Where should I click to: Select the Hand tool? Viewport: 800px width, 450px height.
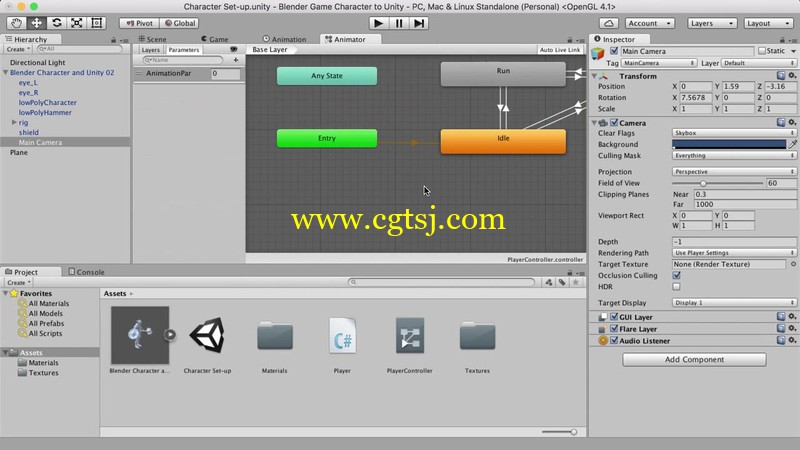[16, 23]
